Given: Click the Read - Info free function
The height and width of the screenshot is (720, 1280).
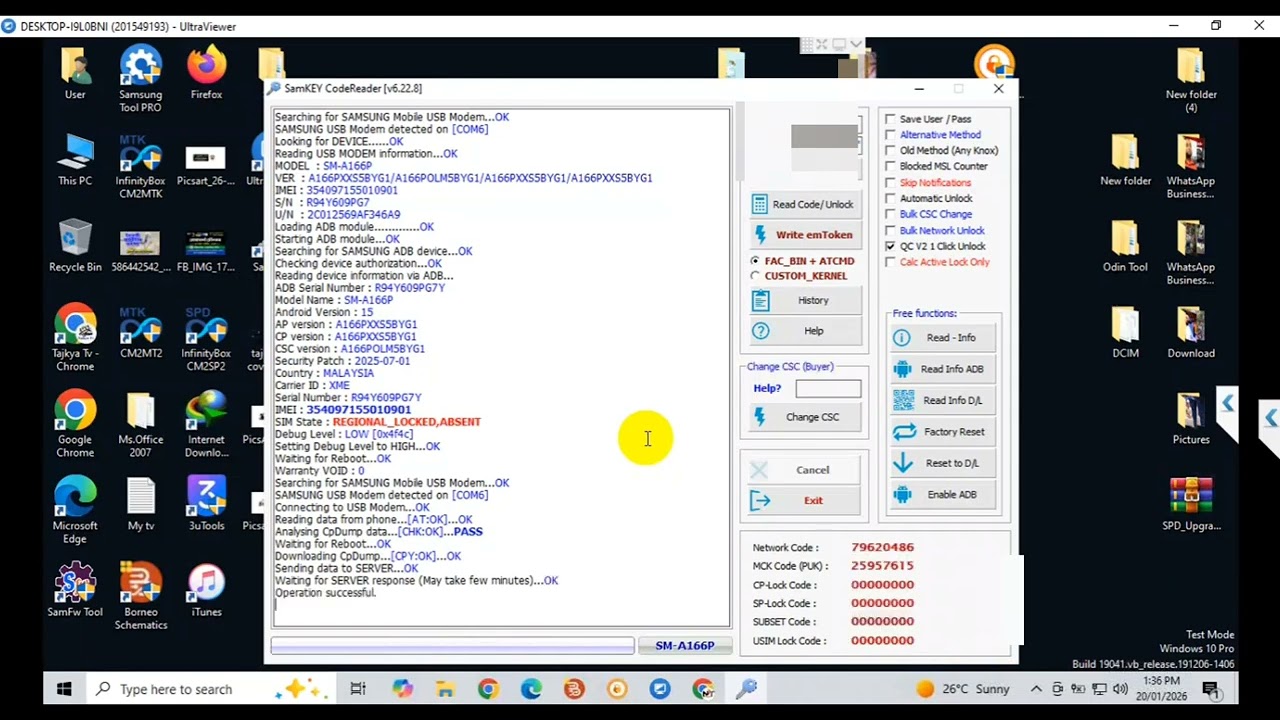Looking at the screenshot, I should (943, 338).
